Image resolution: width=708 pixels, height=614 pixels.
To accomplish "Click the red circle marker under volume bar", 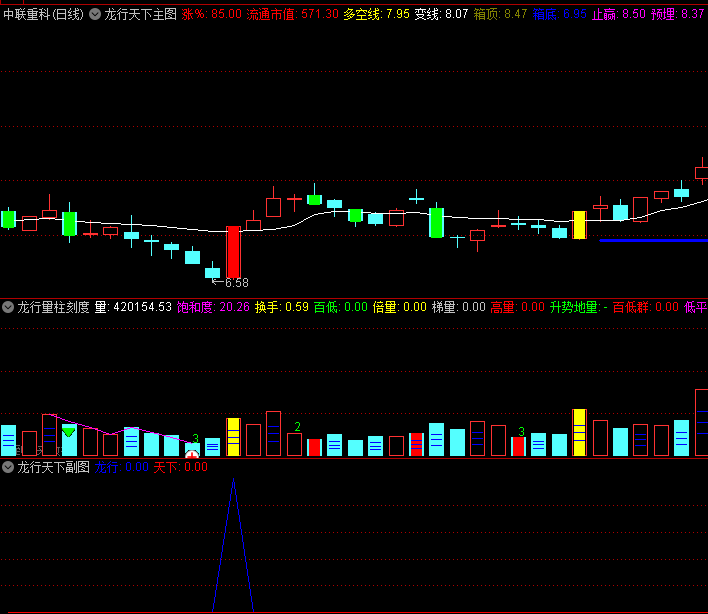I will tap(192, 454).
